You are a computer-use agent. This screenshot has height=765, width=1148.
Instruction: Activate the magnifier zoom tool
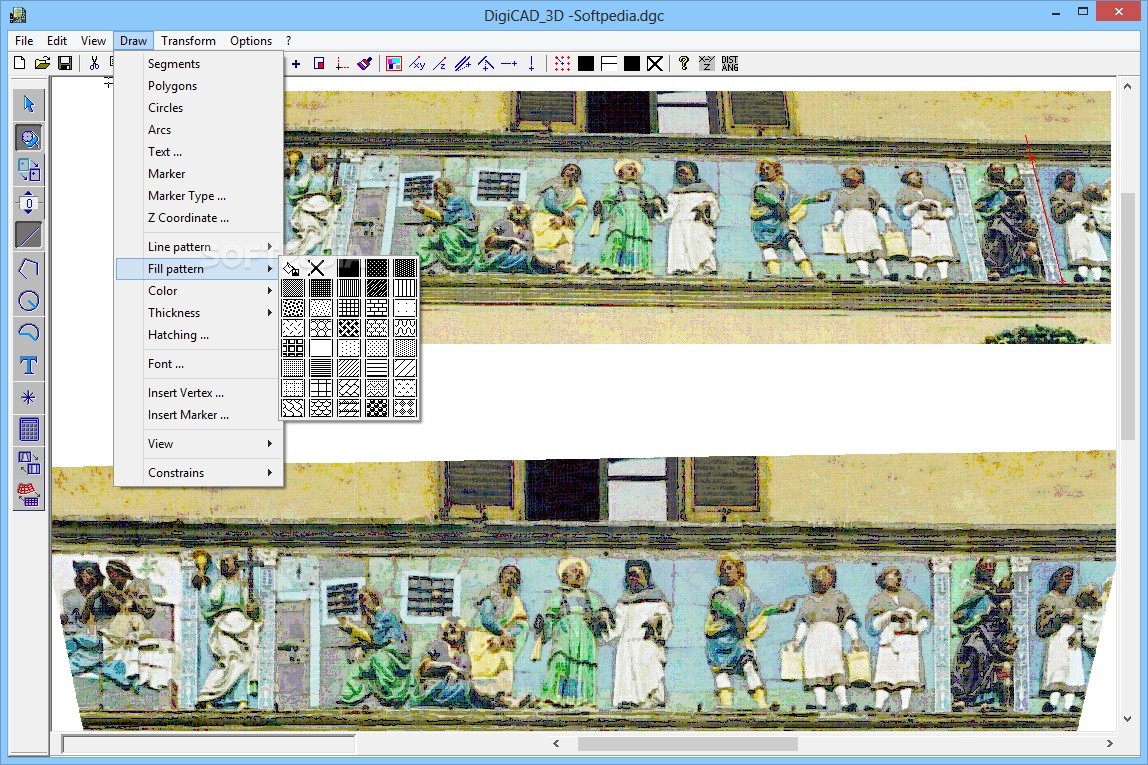click(x=29, y=138)
